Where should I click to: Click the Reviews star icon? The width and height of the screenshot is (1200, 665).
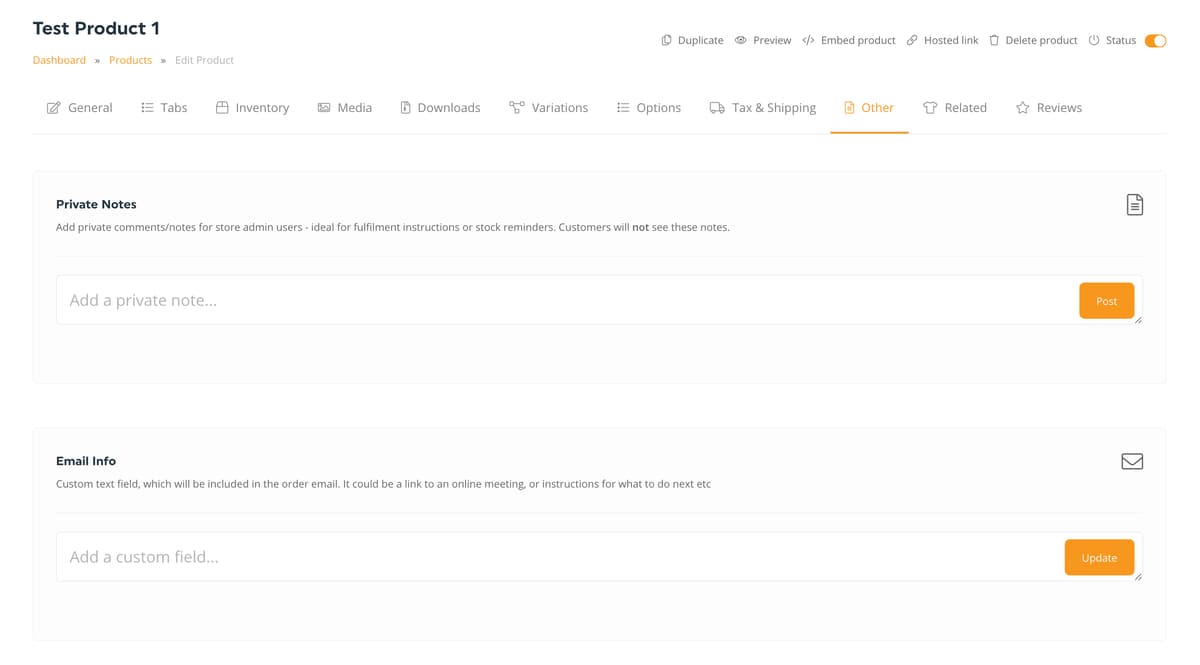click(x=1022, y=108)
